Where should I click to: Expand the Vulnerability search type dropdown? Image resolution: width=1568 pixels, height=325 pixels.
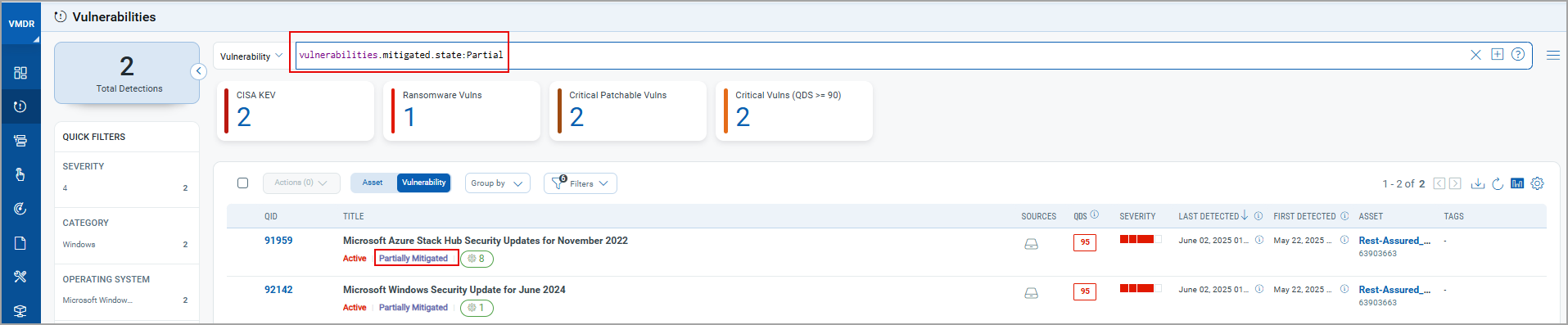pos(251,56)
